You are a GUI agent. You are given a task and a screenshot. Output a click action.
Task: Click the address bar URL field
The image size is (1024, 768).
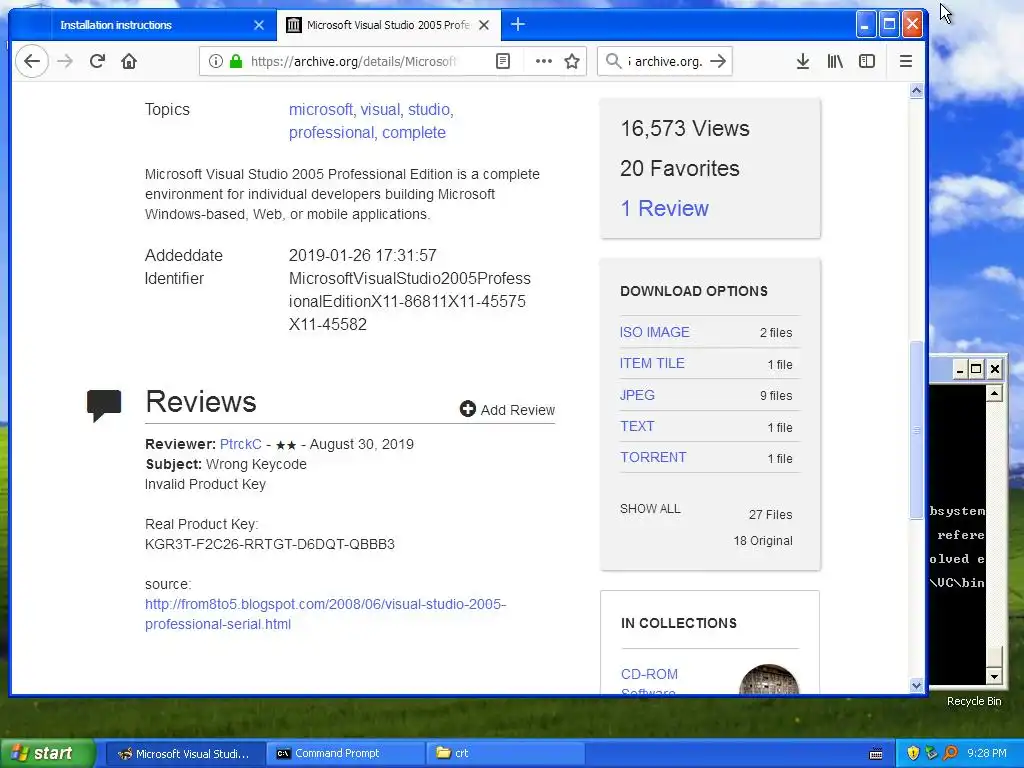coord(353,61)
